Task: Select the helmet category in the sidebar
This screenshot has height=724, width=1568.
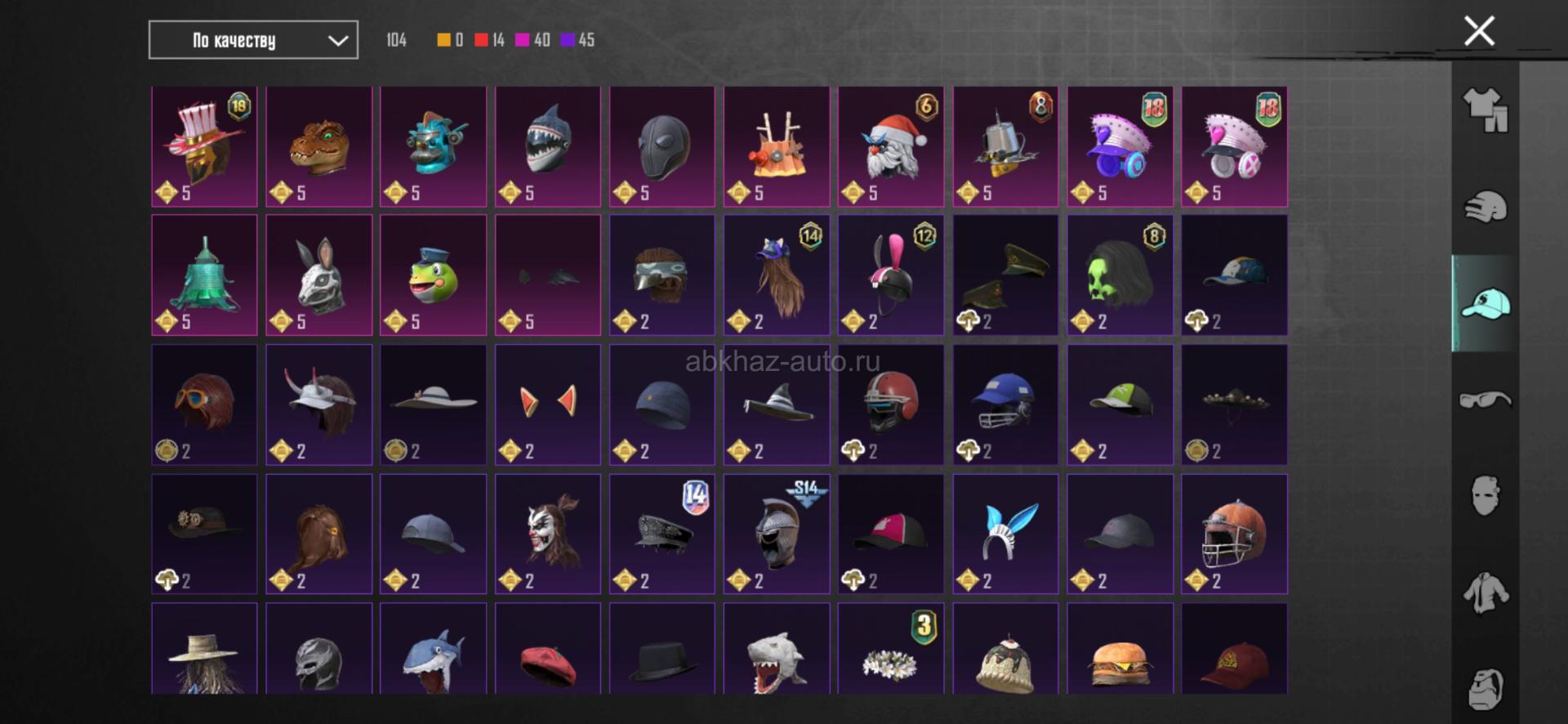Action: [1486, 207]
